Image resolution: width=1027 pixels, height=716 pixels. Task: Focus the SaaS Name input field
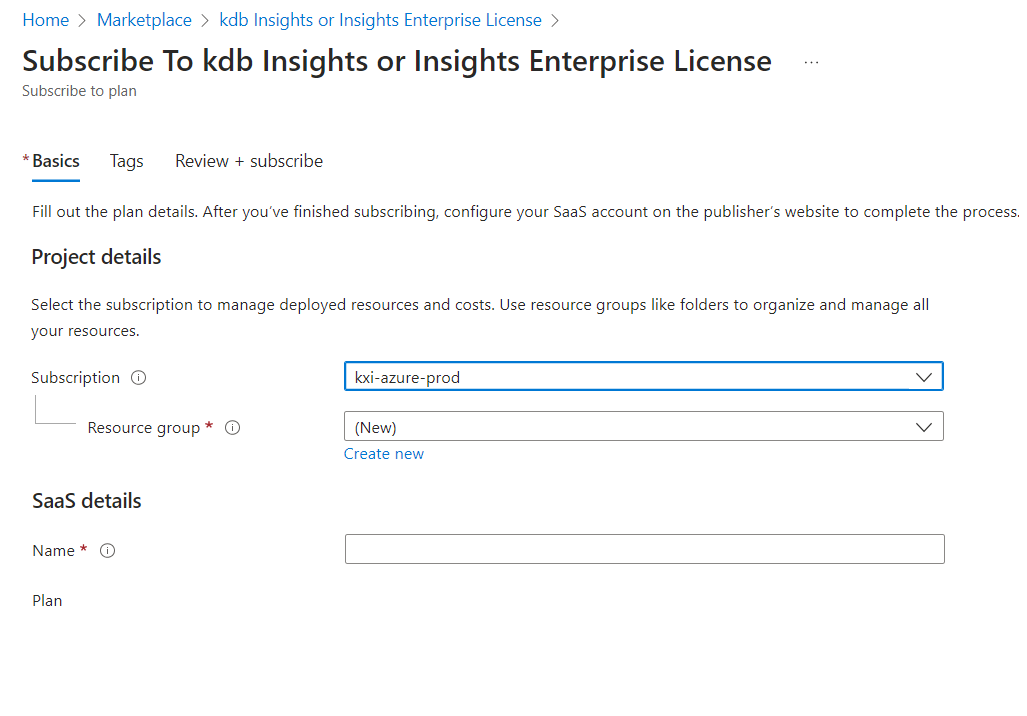(644, 549)
